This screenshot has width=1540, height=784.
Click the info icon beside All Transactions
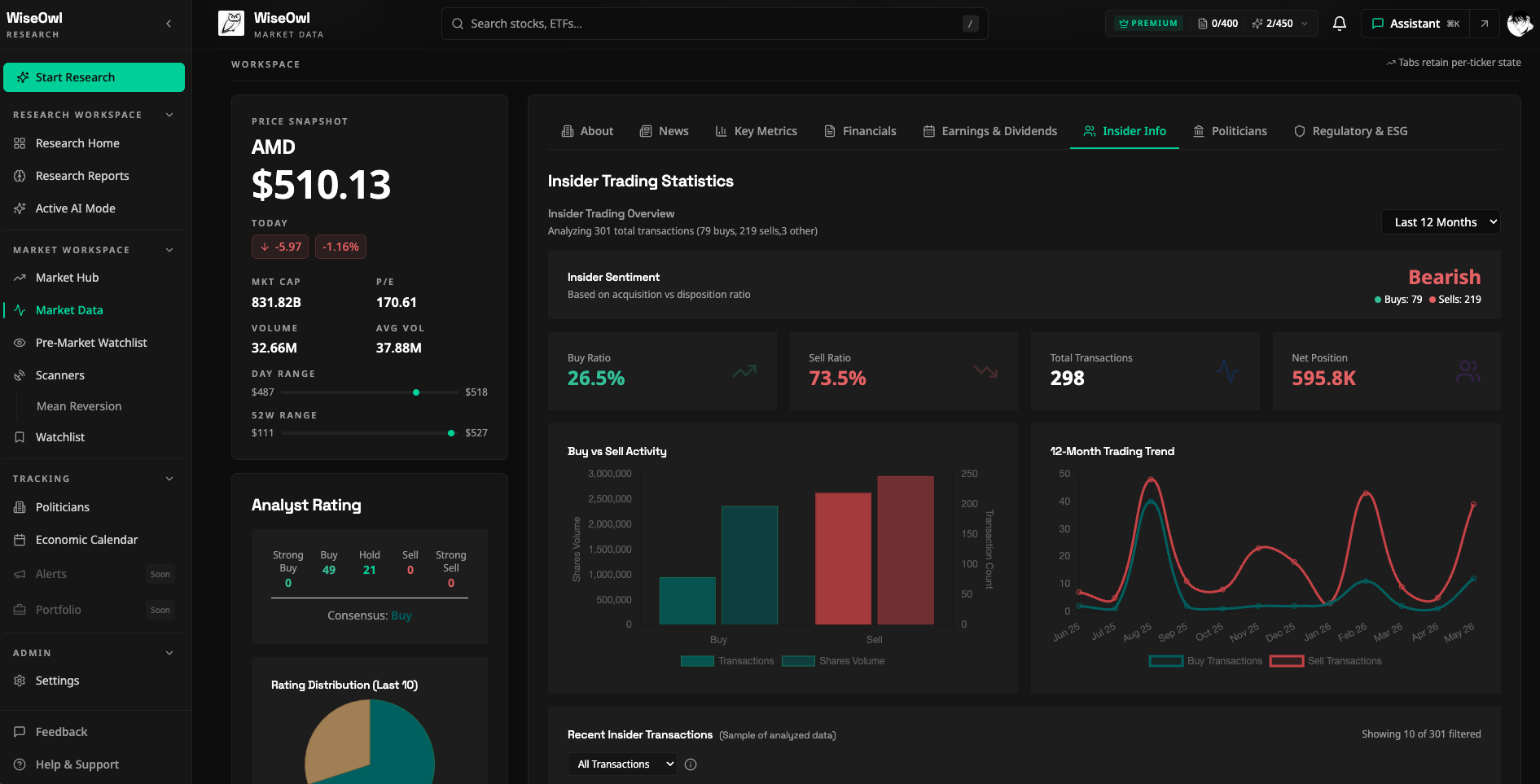(691, 764)
